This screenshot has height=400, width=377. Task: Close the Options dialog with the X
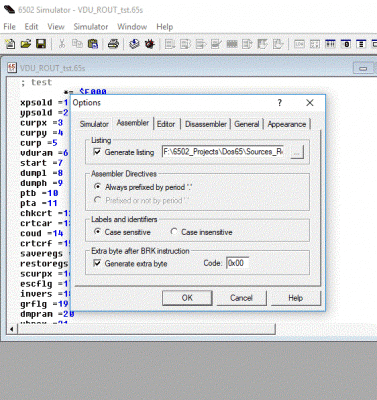pos(310,103)
